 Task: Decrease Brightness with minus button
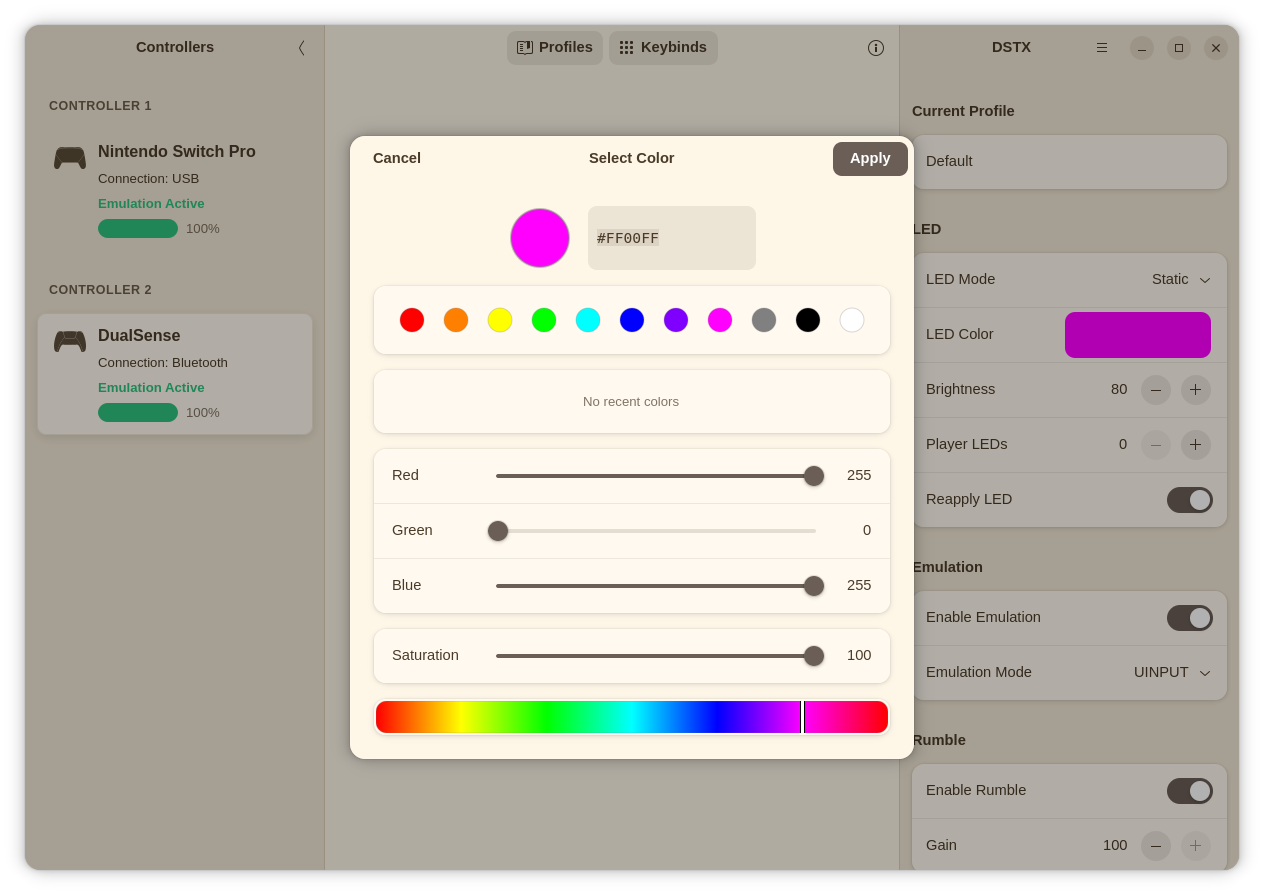(x=1156, y=390)
